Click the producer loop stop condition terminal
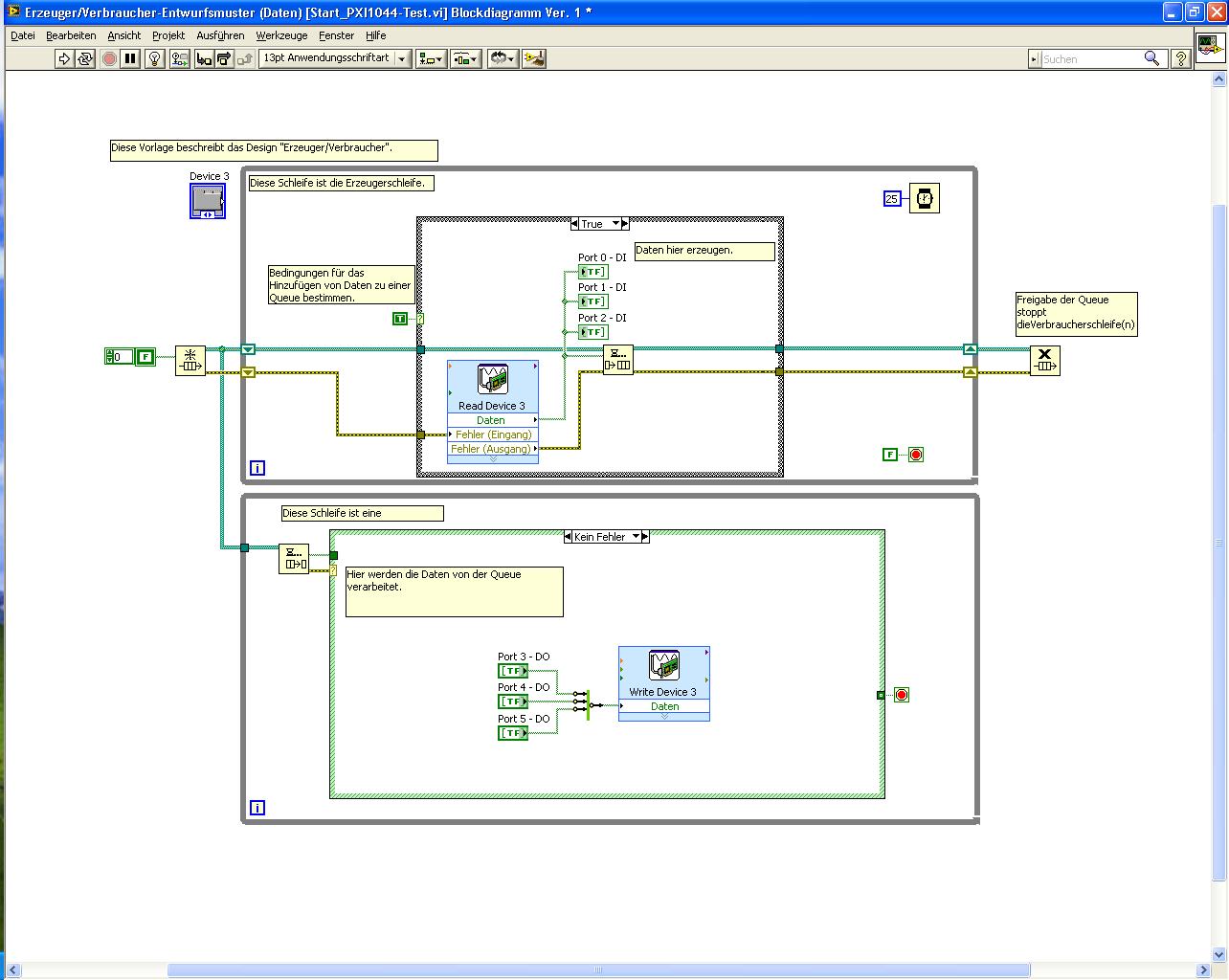Image resolution: width=1229 pixels, height=980 pixels. tap(916, 455)
